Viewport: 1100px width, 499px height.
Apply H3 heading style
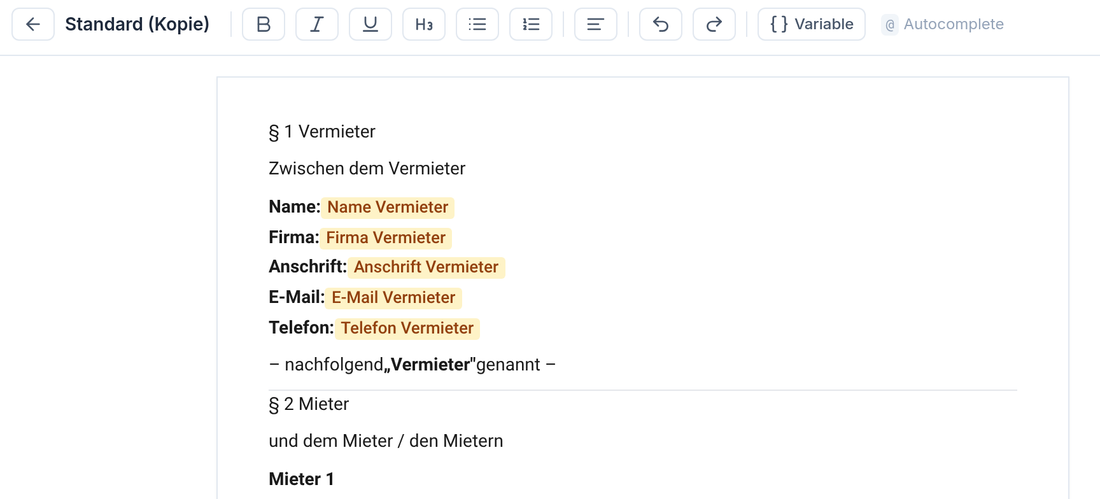click(424, 25)
